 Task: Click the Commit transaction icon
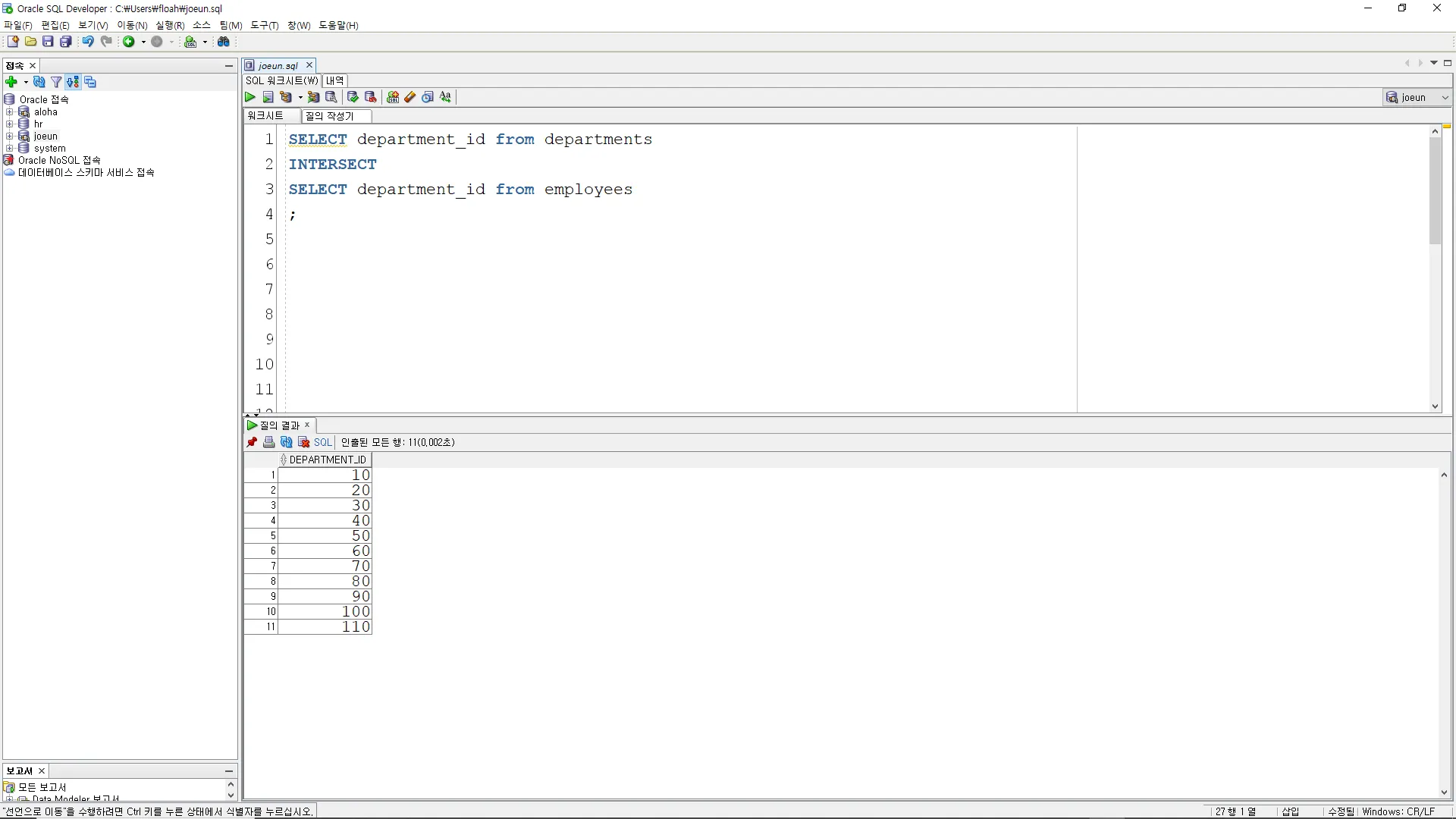pos(353,97)
